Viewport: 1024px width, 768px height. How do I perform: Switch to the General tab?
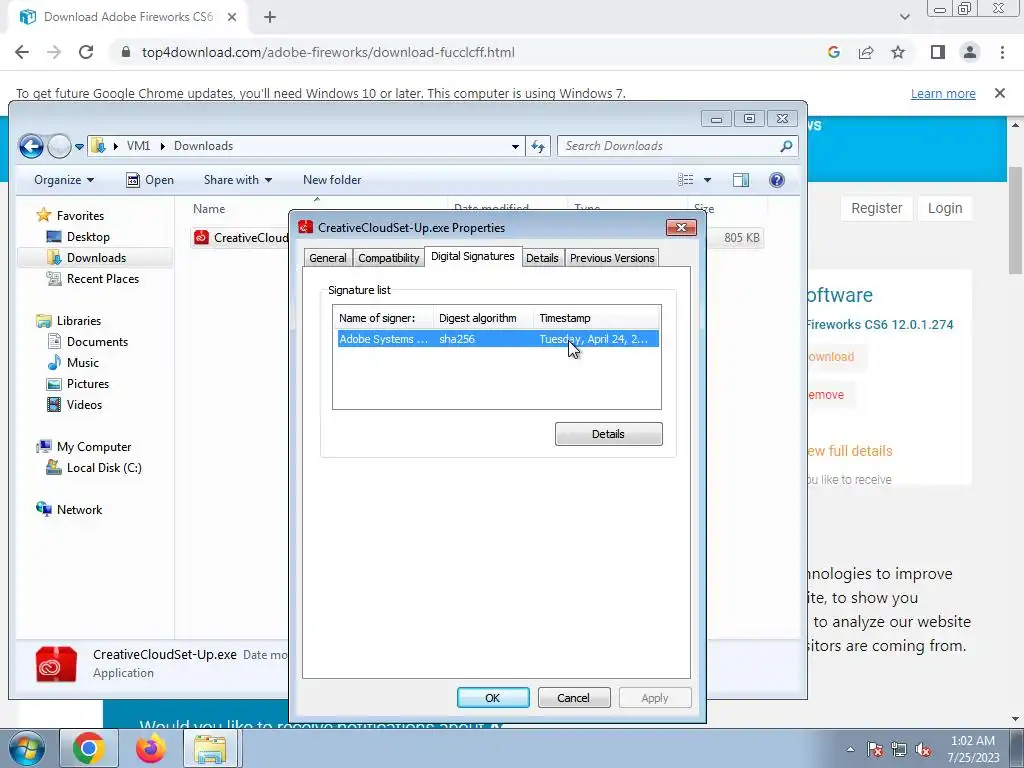[x=328, y=258]
